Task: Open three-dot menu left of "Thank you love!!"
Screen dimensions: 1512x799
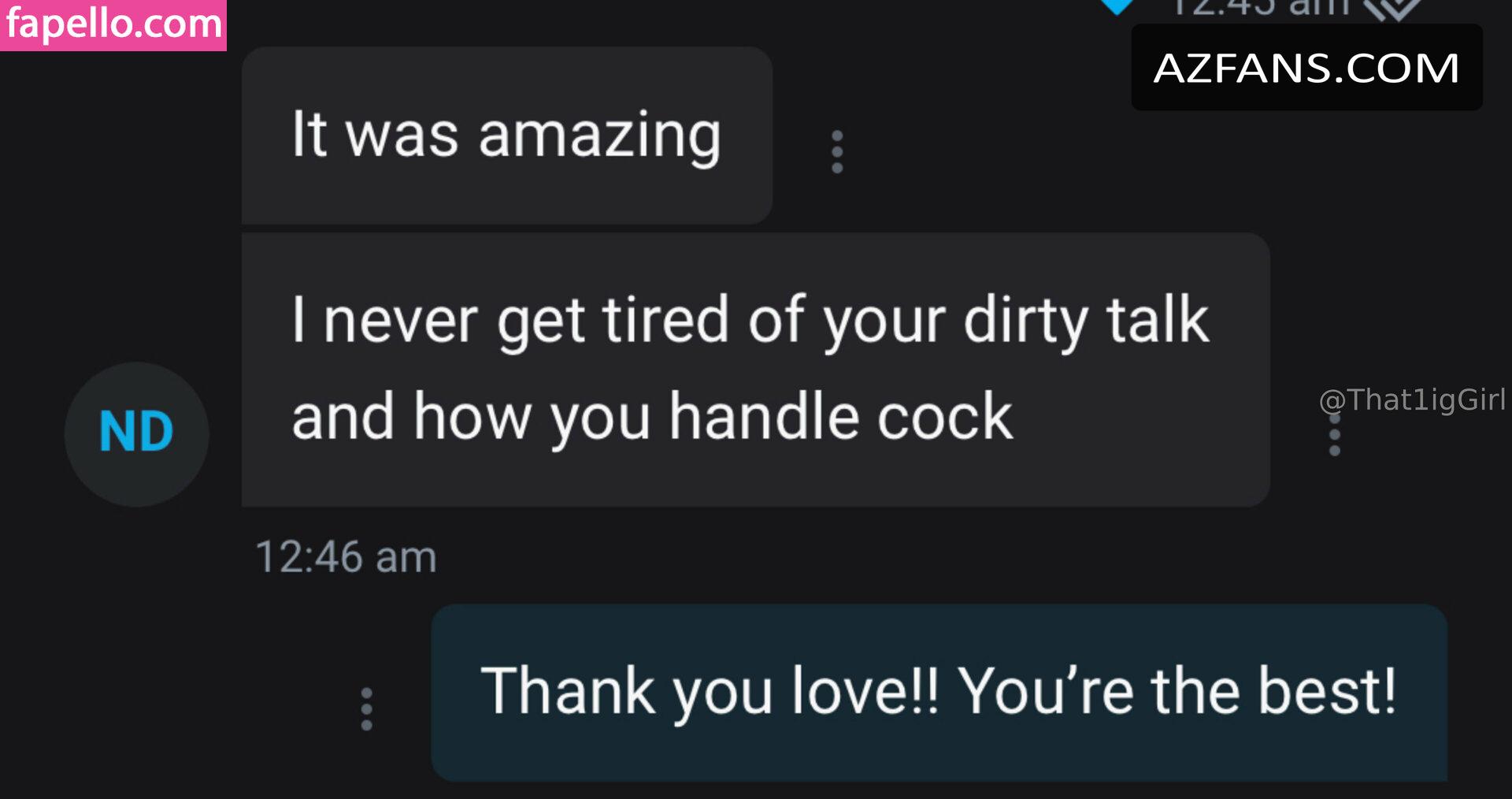Action: pos(366,709)
